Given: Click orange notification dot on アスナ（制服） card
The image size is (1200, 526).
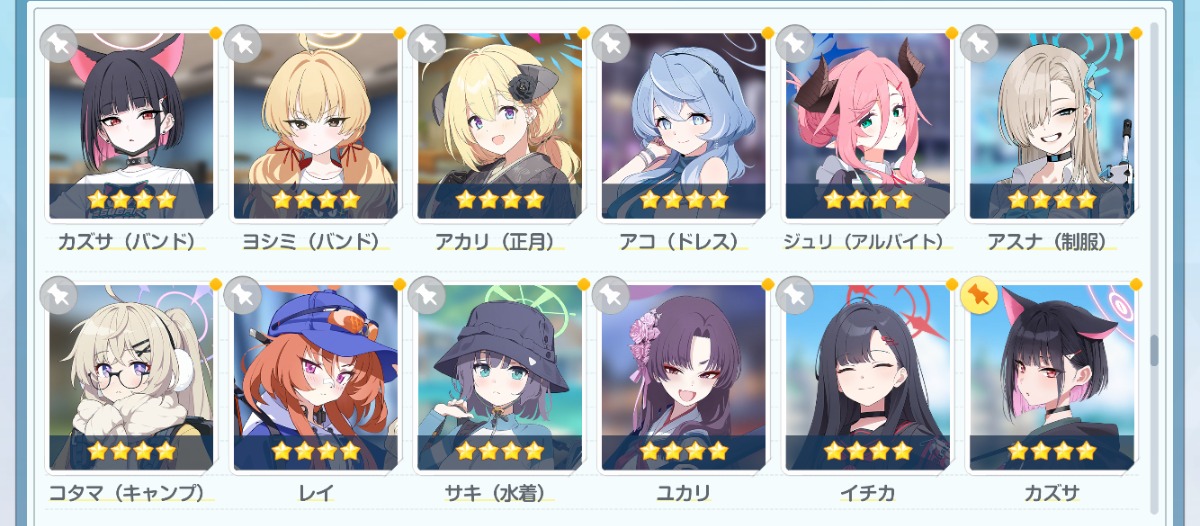Looking at the screenshot, I should (1135, 33).
